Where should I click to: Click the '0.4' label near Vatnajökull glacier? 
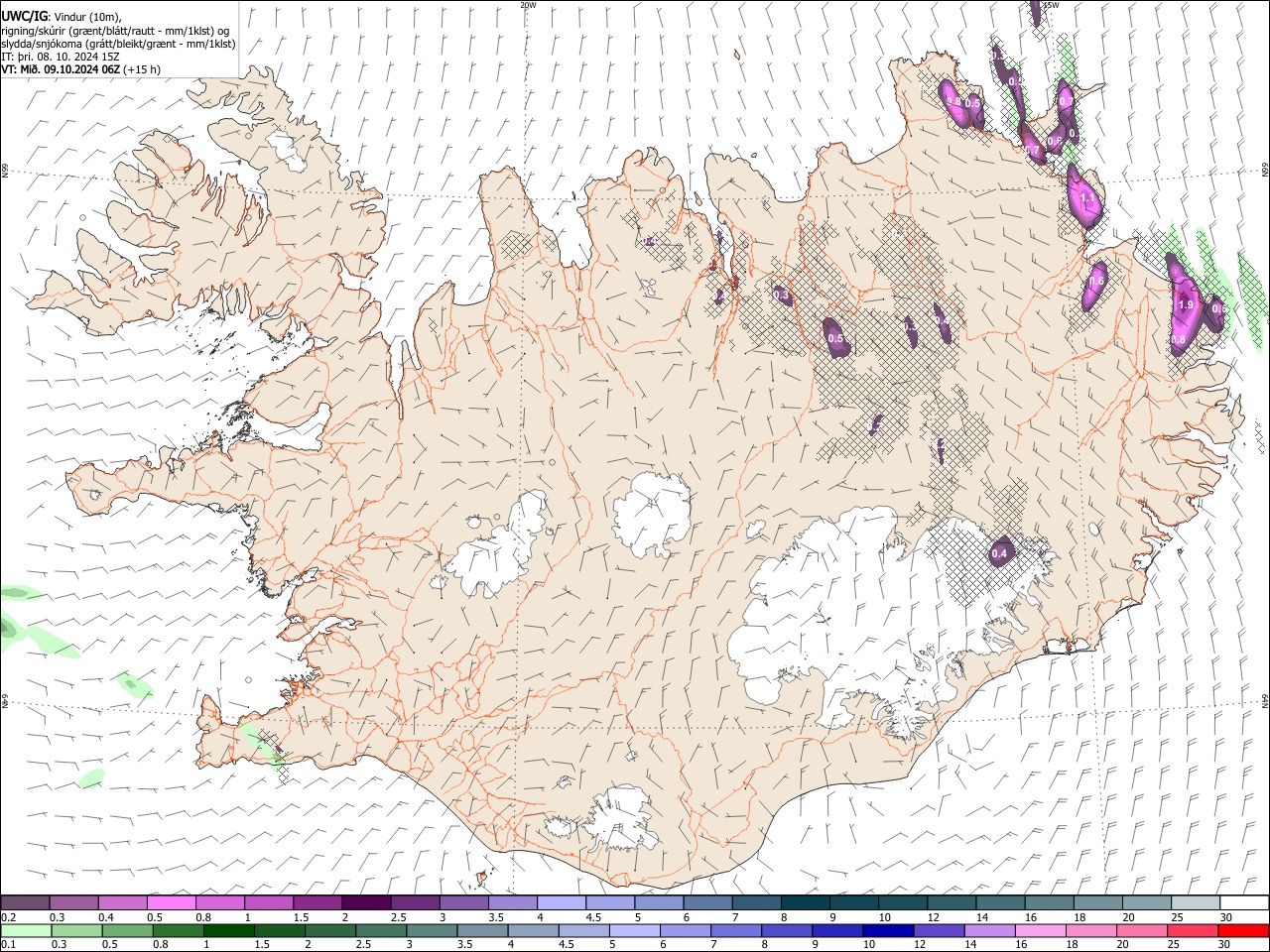(1000, 553)
